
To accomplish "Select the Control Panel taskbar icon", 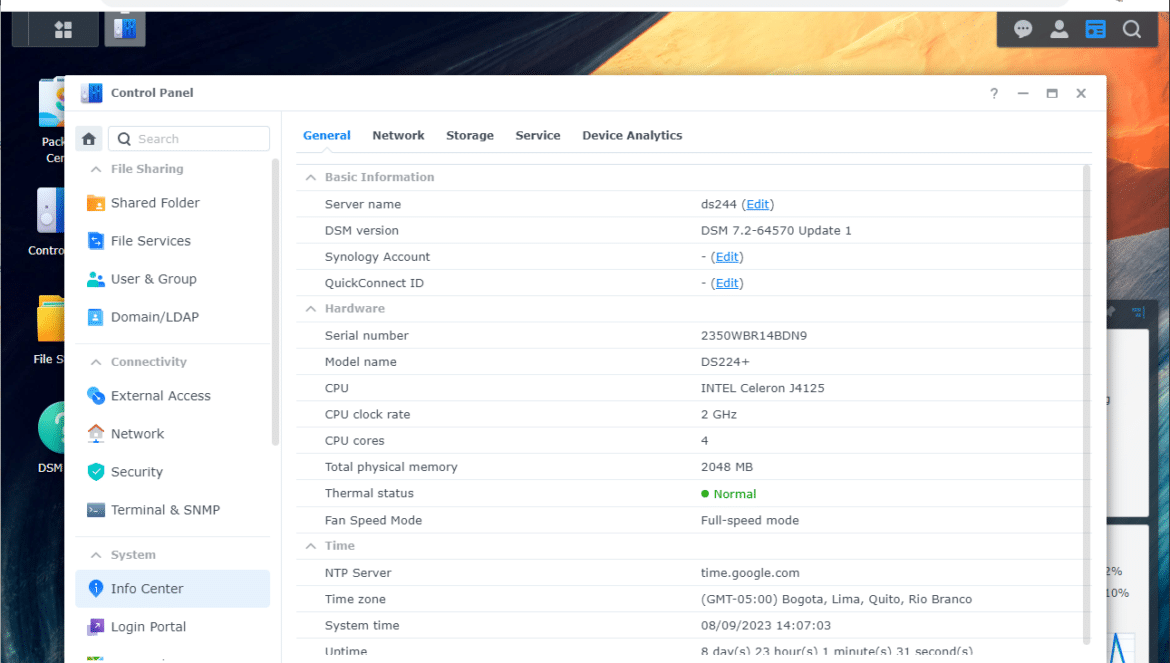I will pos(125,29).
